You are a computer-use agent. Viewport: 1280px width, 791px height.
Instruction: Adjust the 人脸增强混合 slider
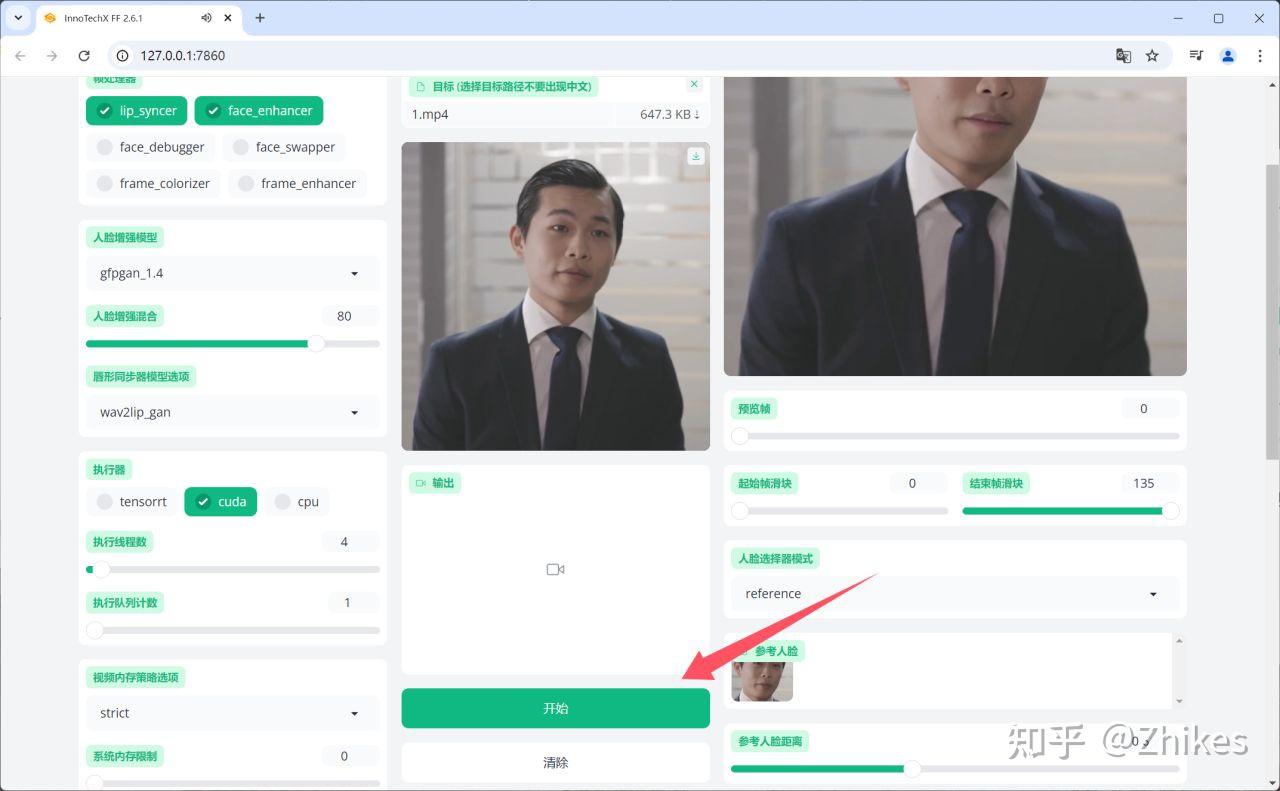pyautogui.click(x=232, y=343)
